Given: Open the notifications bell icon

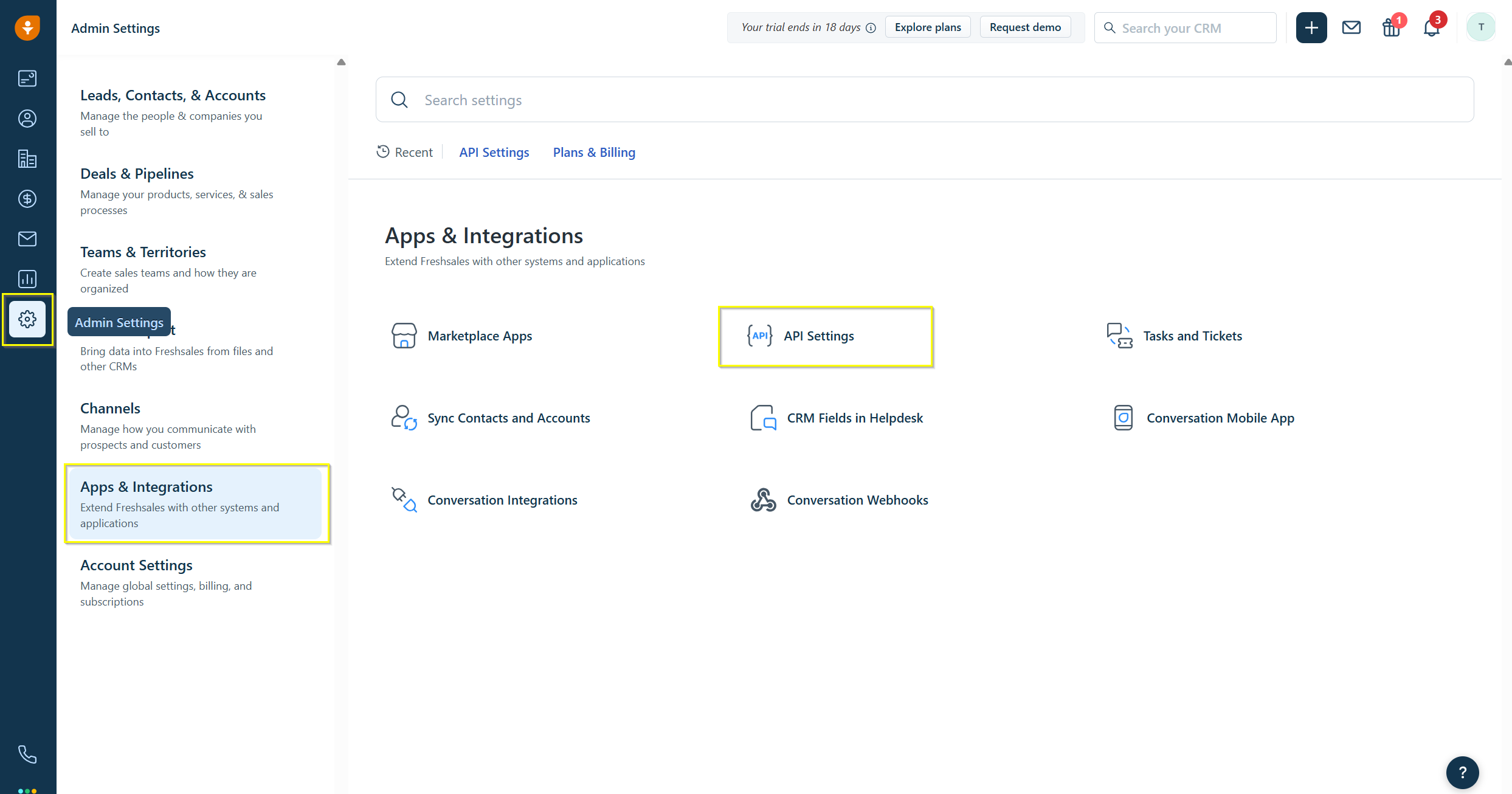Looking at the screenshot, I should coord(1432,28).
